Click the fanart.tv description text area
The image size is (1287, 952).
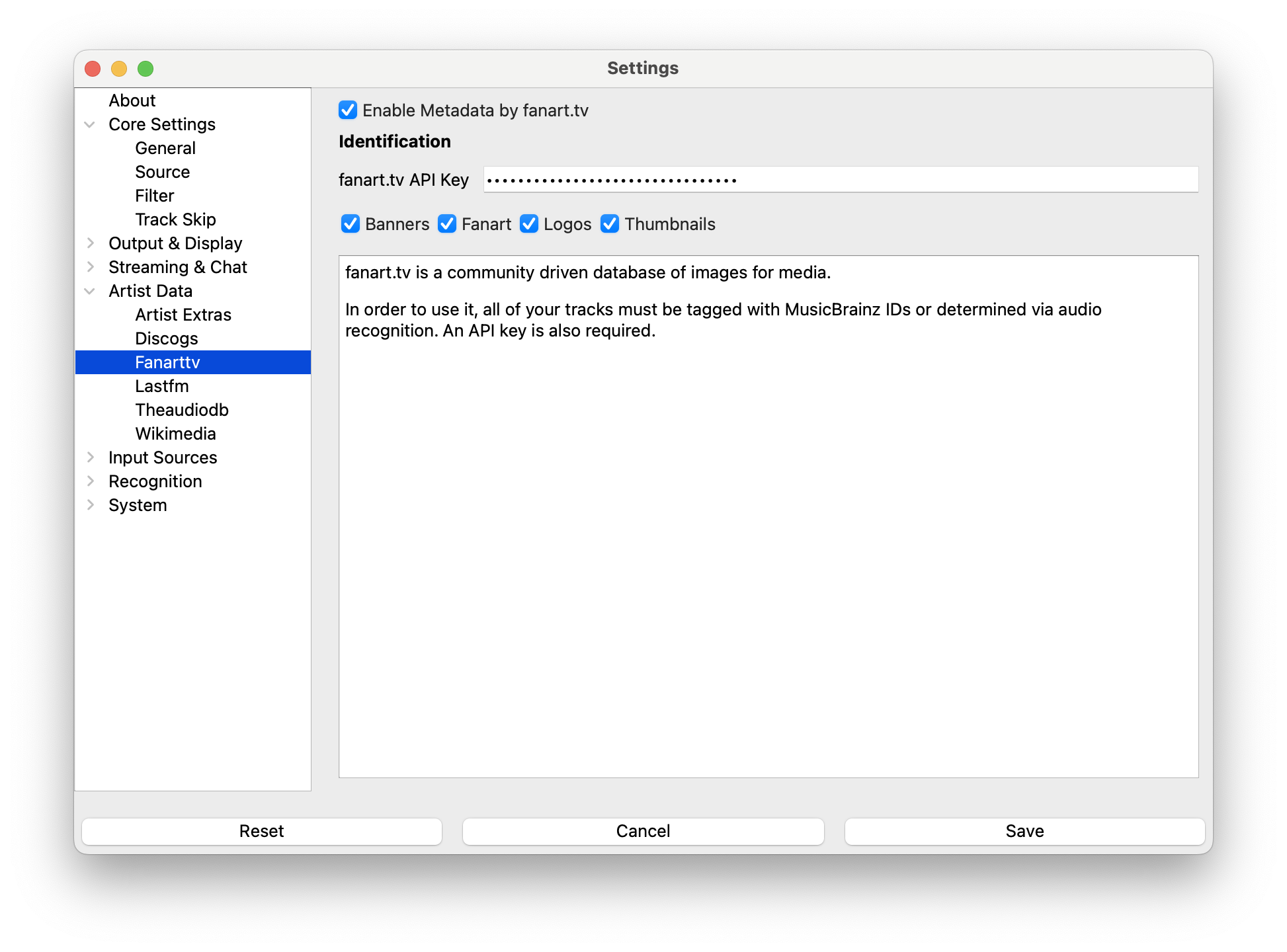tap(768, 516)
